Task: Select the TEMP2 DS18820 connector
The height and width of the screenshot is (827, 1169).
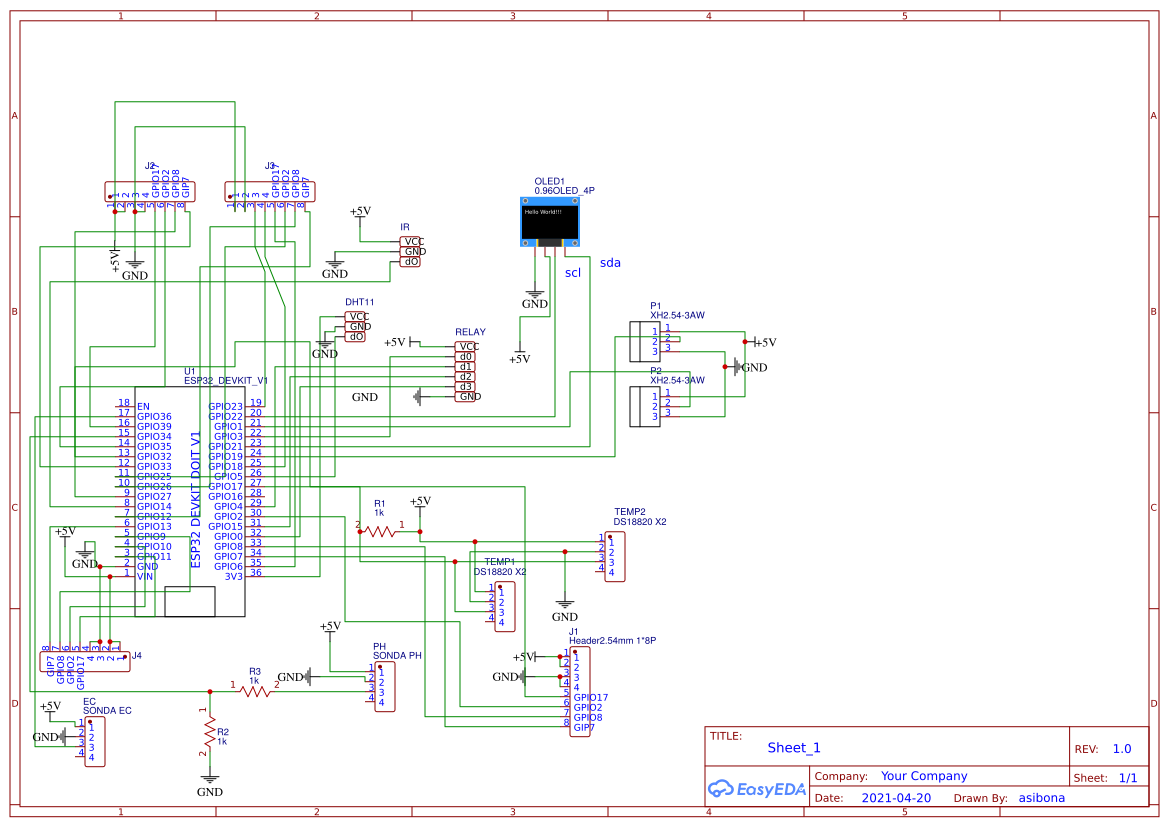Action: (x=614, y=556)
